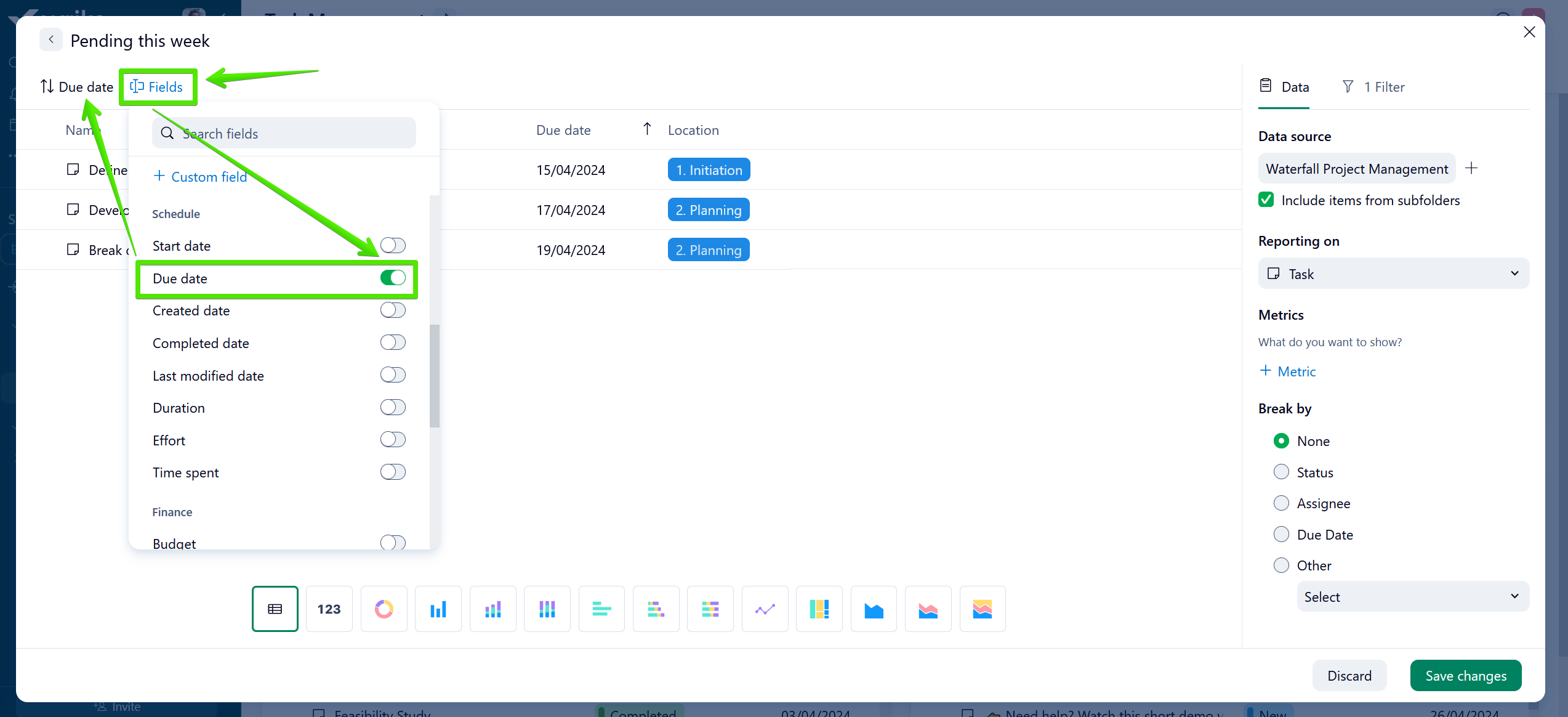Select the stacked column chart type
This screenshot has width=1568, height=717.
tap(493, 609)
